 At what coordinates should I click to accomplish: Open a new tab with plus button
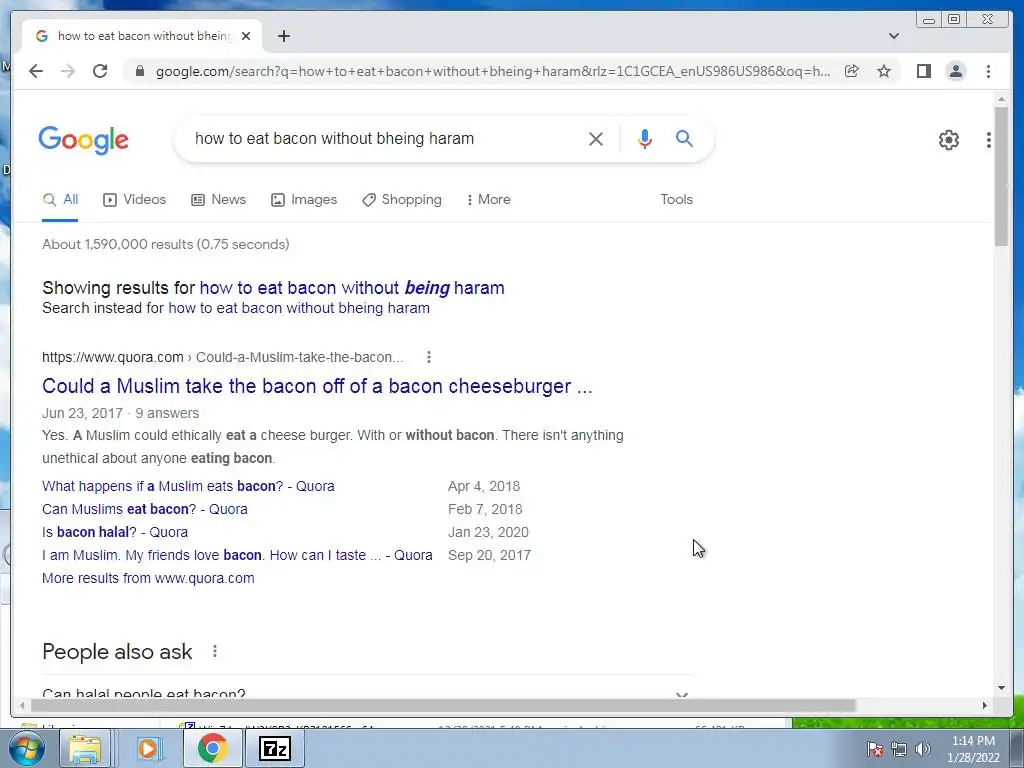283,36
